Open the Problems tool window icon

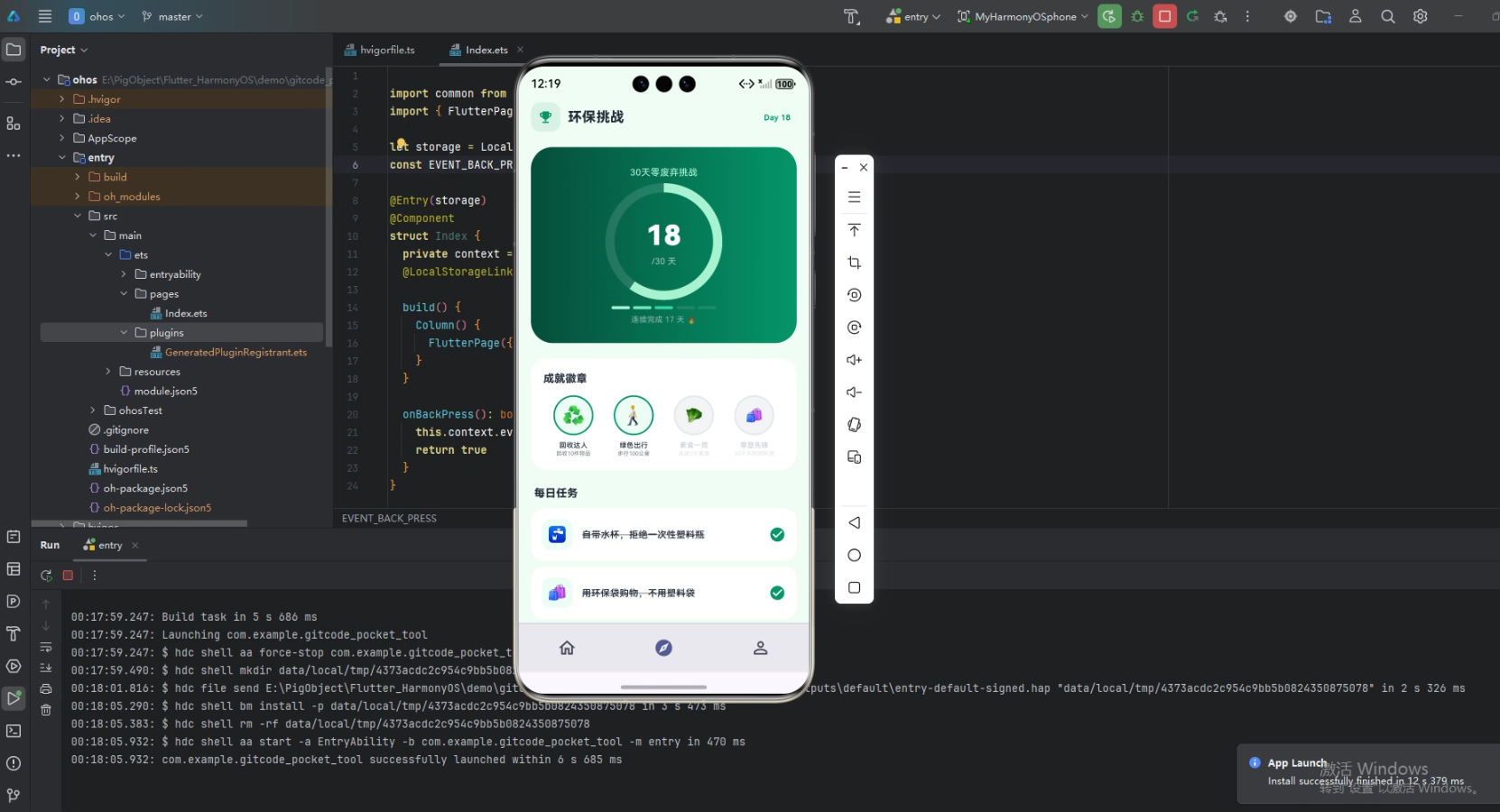(x=14, y=763)
